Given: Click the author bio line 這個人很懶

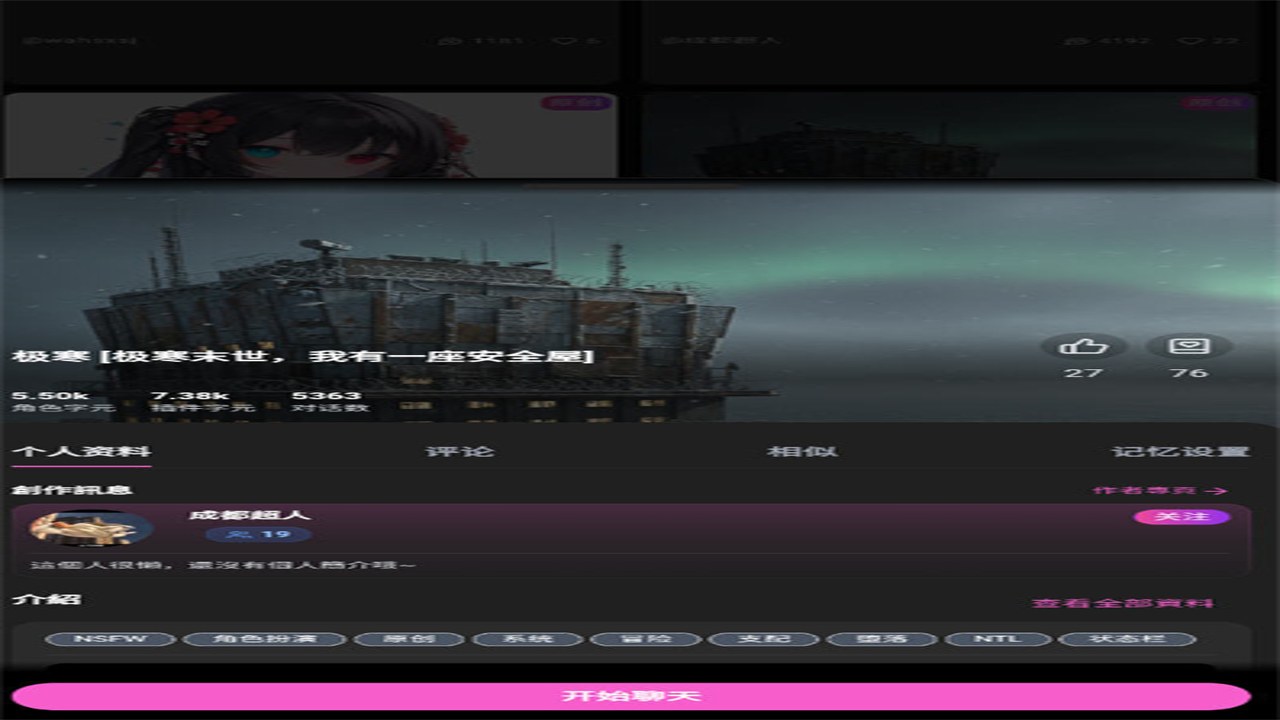Looking at the screenshot, I should 223,566.
